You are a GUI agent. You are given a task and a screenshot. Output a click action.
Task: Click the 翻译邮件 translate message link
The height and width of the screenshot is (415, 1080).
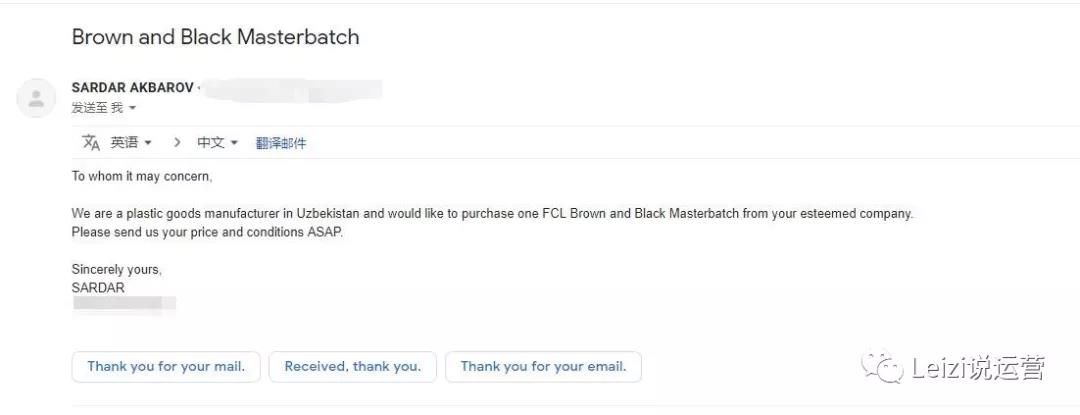pyautogui.click(x=281, y=143)
